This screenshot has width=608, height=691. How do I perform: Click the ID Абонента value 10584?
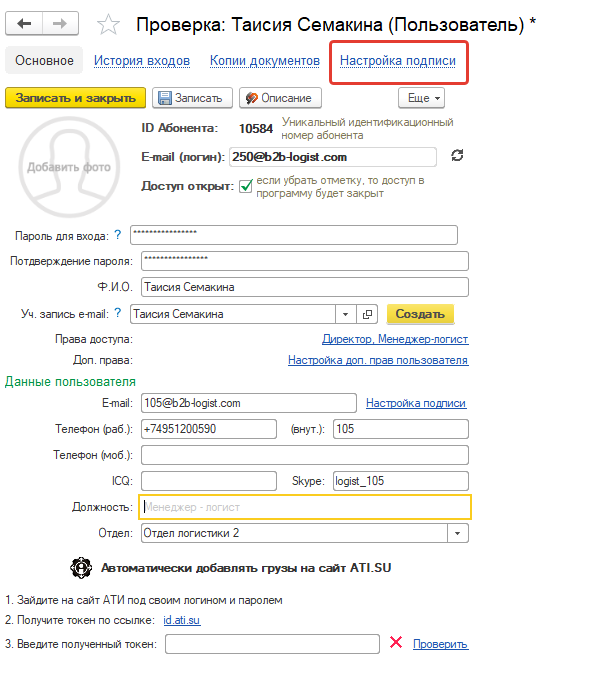pyautogui.click(x=256, y=129)
